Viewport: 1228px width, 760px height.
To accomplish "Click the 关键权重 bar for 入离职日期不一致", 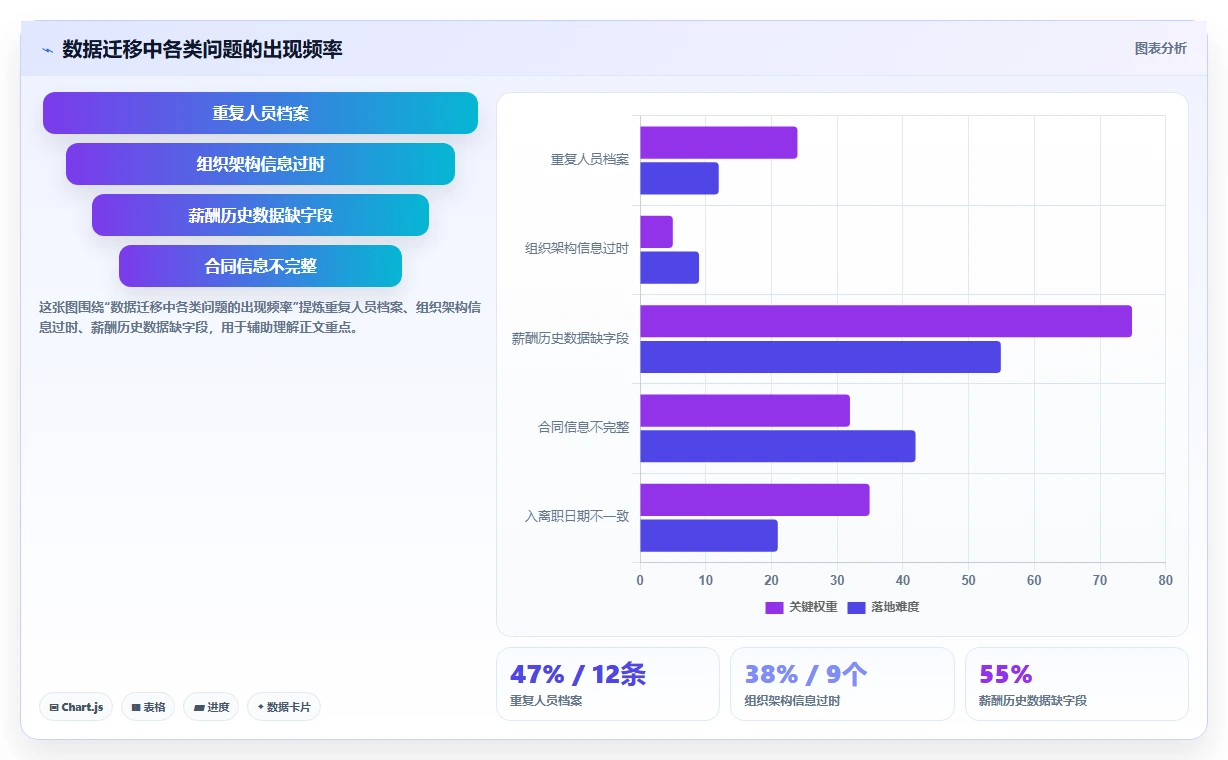I will (x=755, y=500).
